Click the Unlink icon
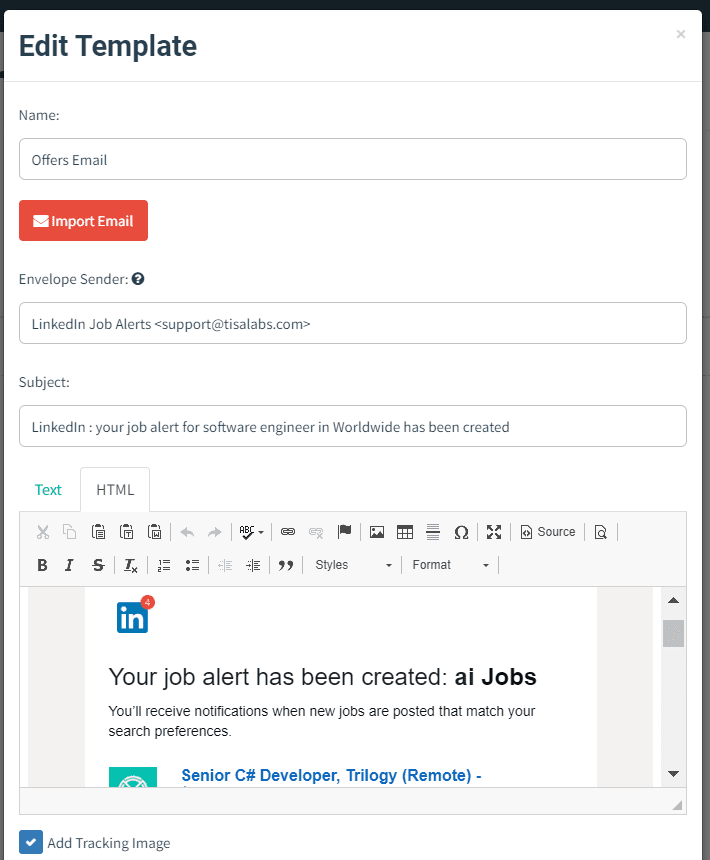The image size is (710, 860). [316, 532]
